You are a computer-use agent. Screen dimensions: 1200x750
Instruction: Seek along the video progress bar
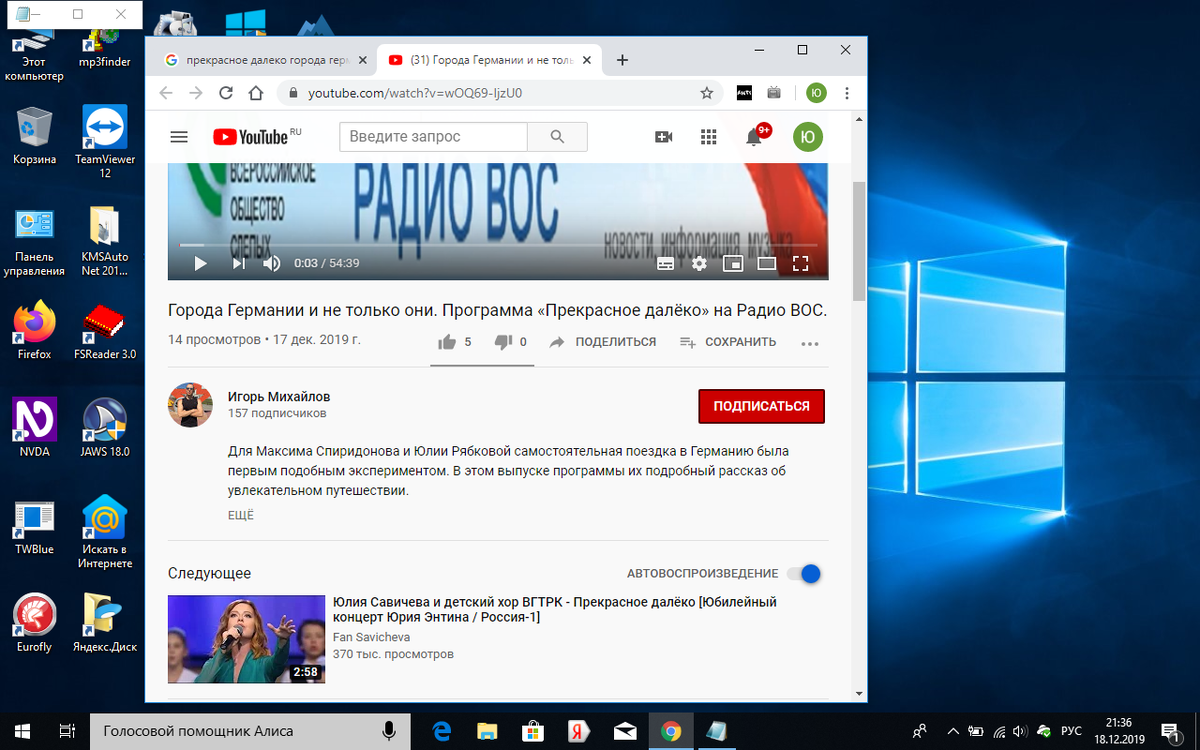pos(498,244)
